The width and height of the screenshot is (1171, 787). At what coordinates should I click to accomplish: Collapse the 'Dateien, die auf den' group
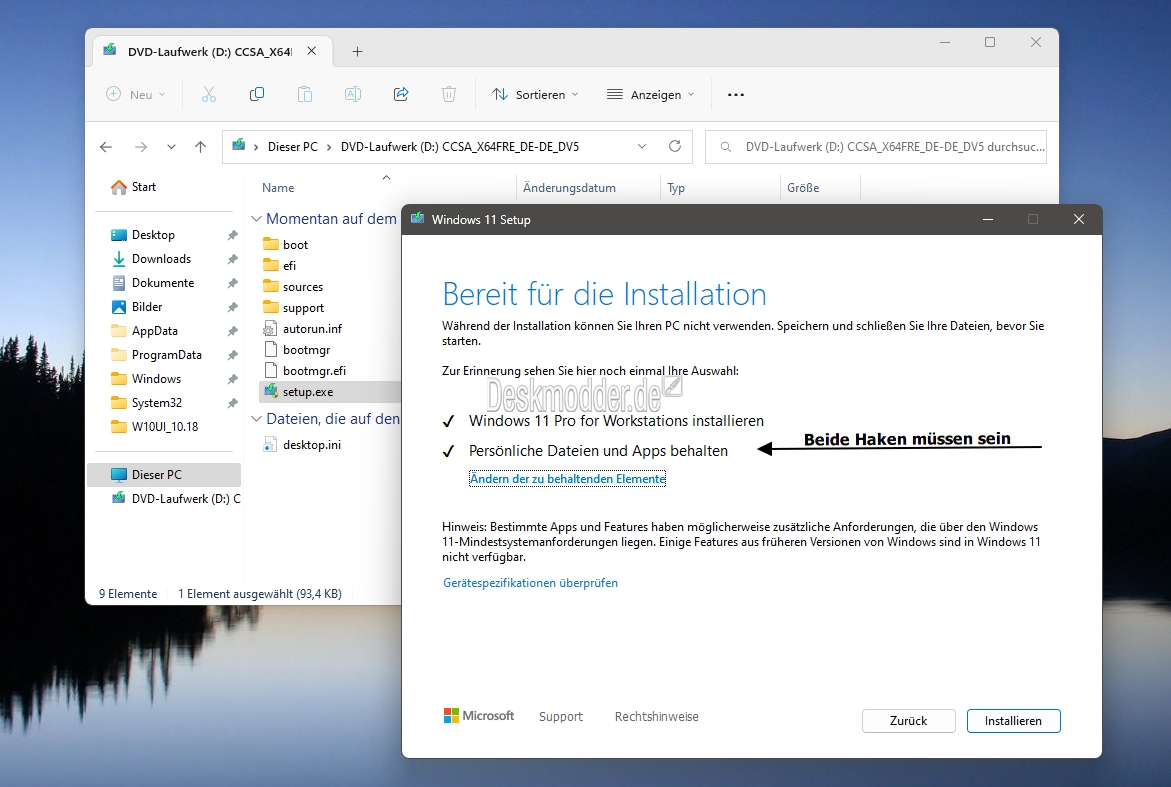256,419
